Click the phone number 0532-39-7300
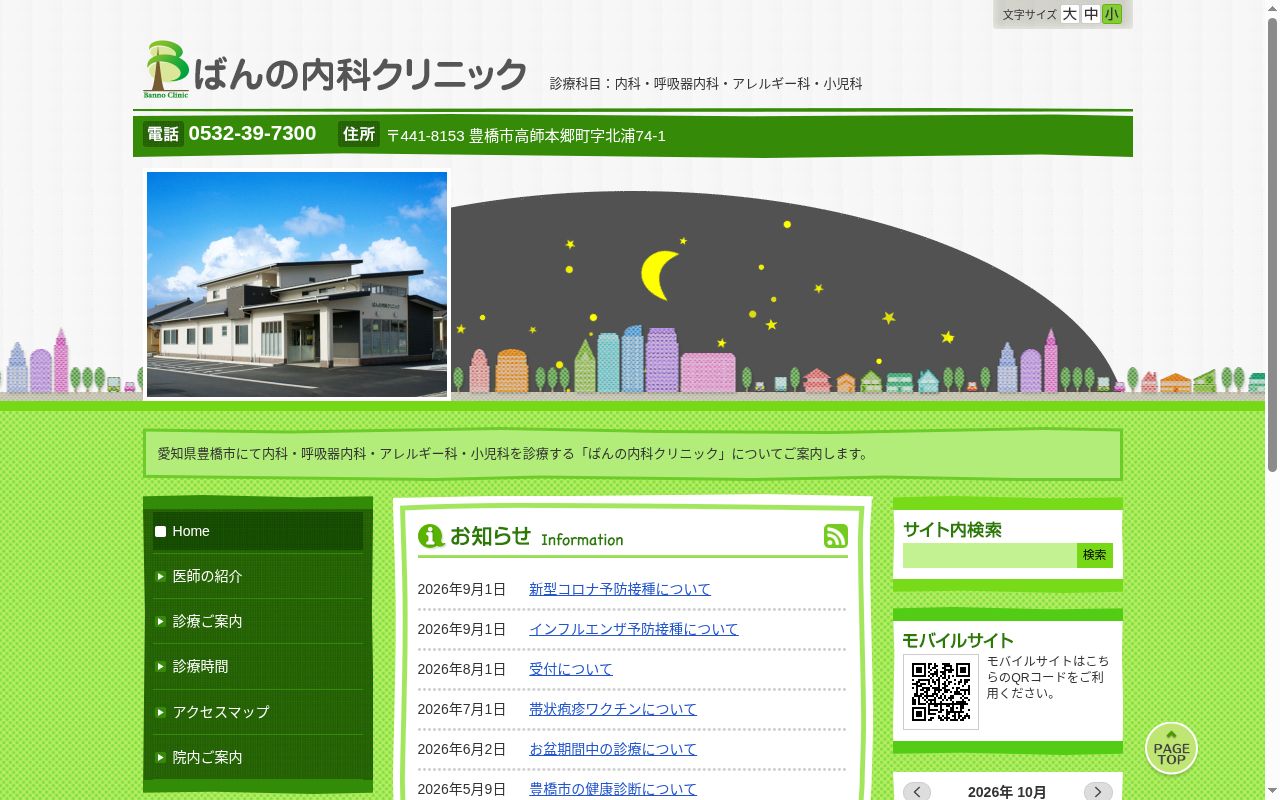 coord(252,134)
